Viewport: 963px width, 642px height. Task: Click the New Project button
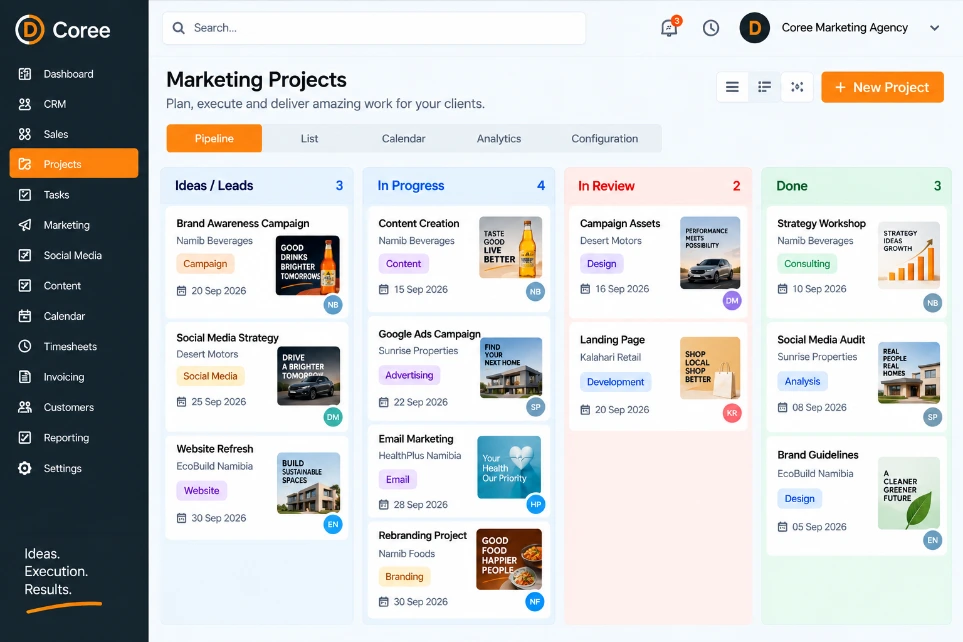coord(882,87)
